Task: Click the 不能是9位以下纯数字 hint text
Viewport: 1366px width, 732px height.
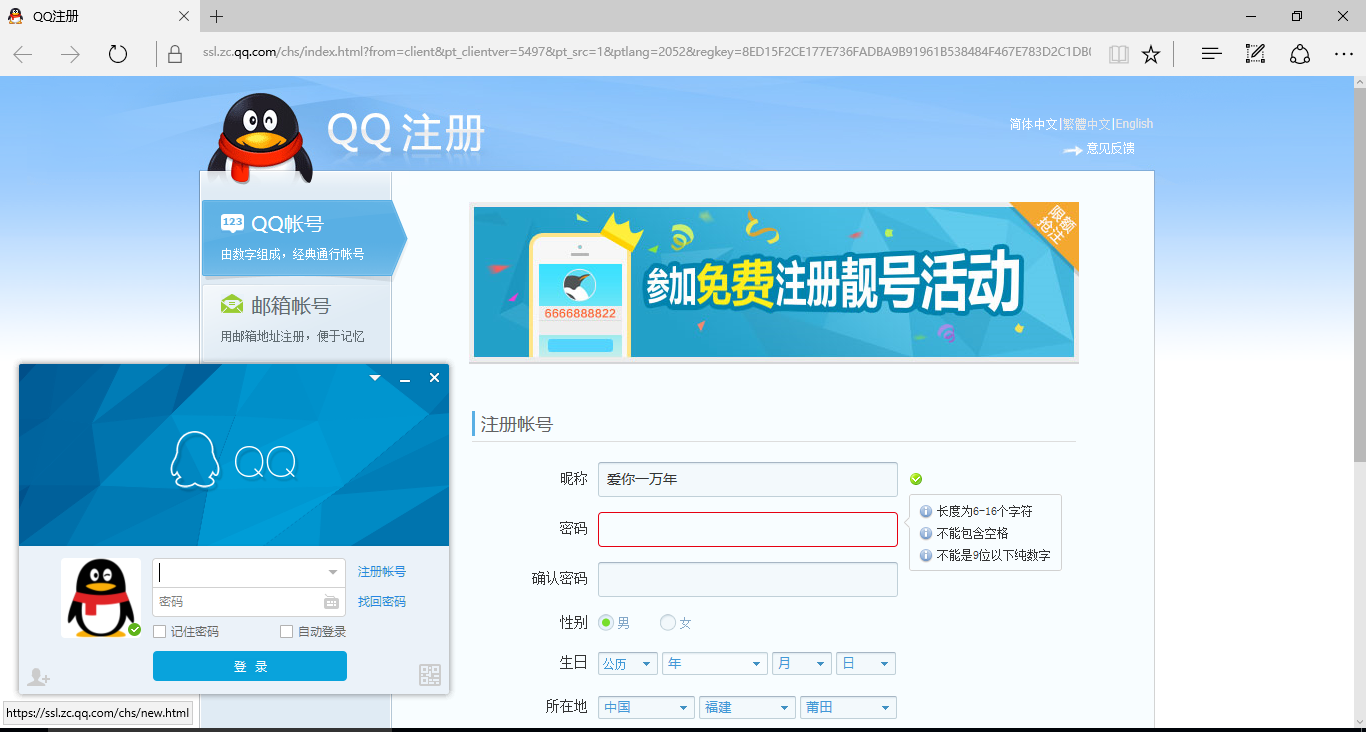Action: [994, 555]
